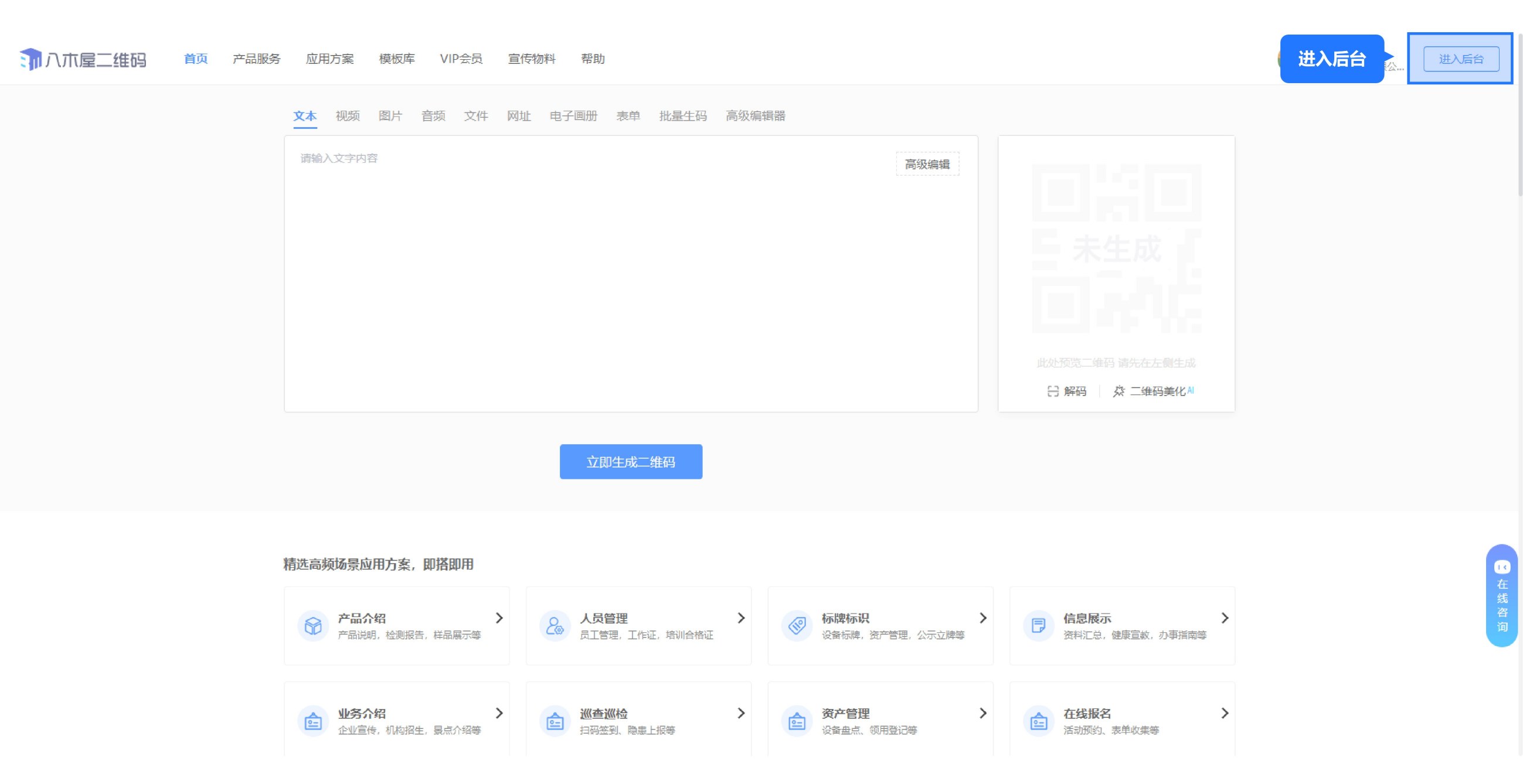Switch to the 表单 tab
Viewport: 1523px width, 784px height.
628,116
